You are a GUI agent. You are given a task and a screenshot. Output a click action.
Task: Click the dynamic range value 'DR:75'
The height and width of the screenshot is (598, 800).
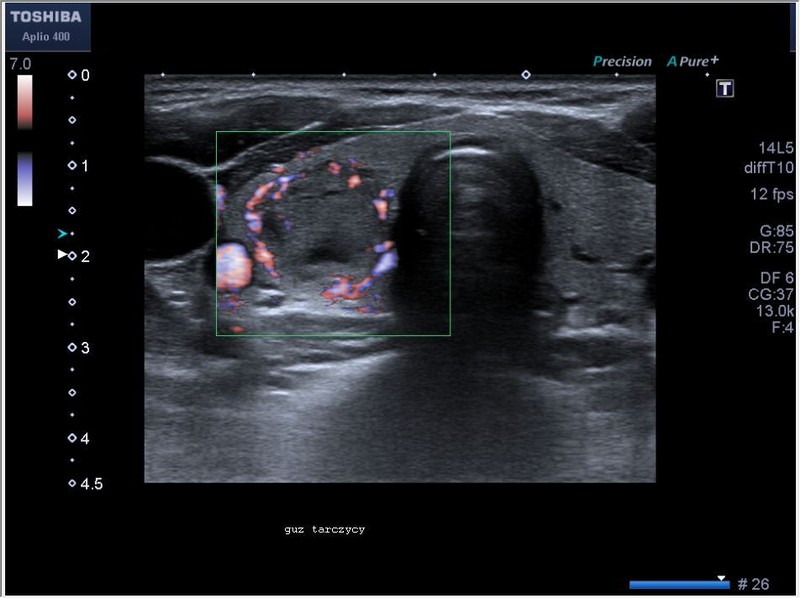point(771,247)
